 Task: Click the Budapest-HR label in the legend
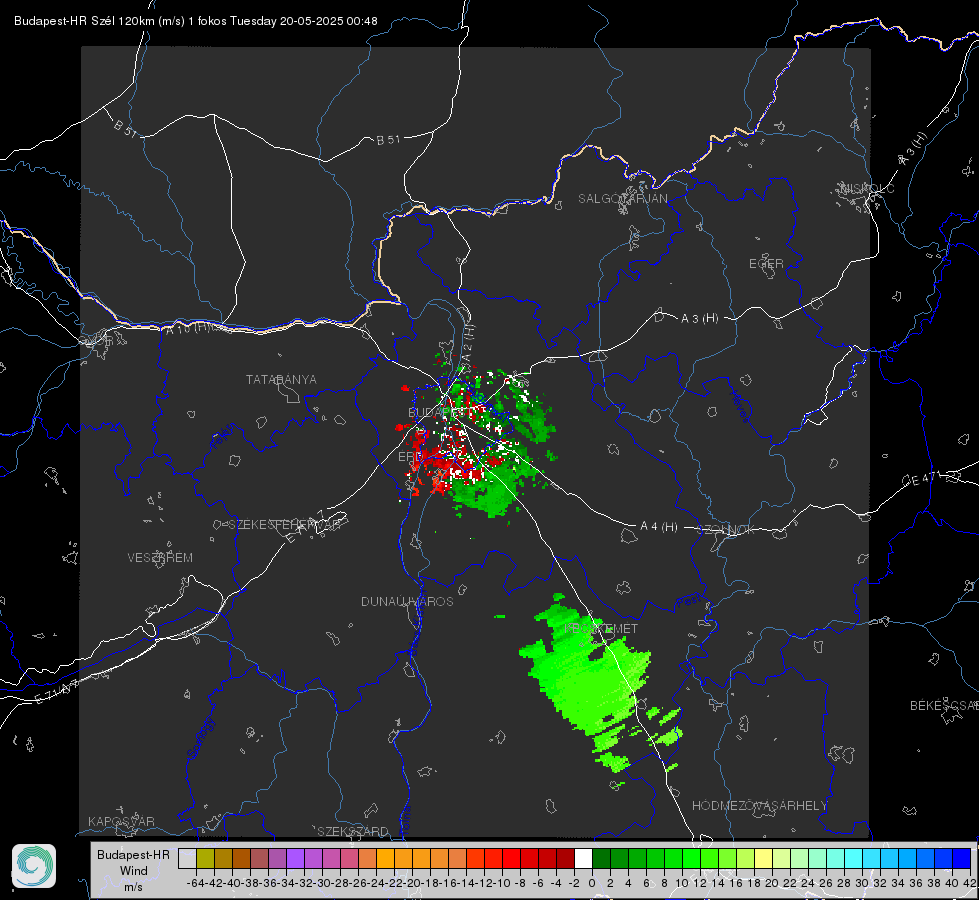coord(133,854)
